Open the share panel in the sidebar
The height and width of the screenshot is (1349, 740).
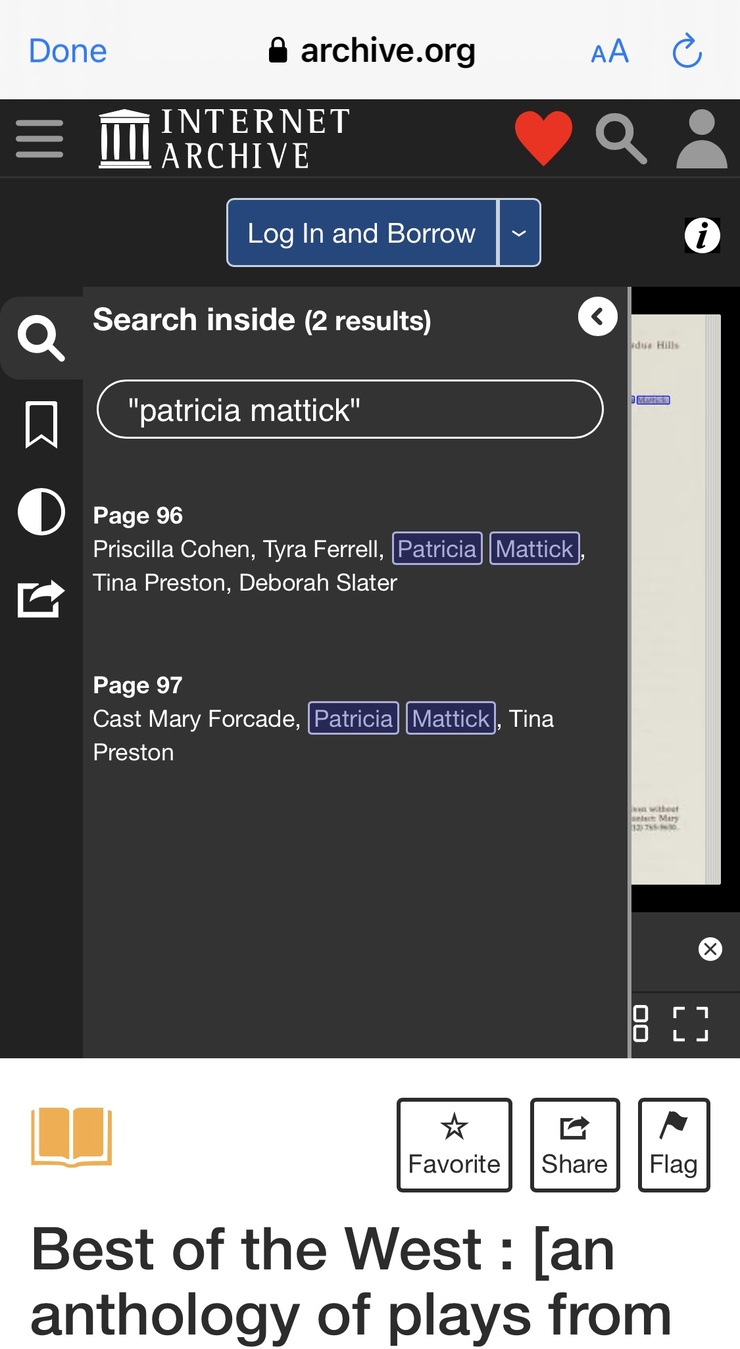click(x=41, y=598)
